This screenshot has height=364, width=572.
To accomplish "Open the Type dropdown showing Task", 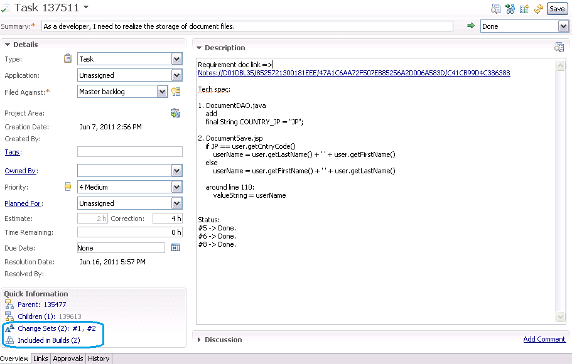I will tap(177, 59).
